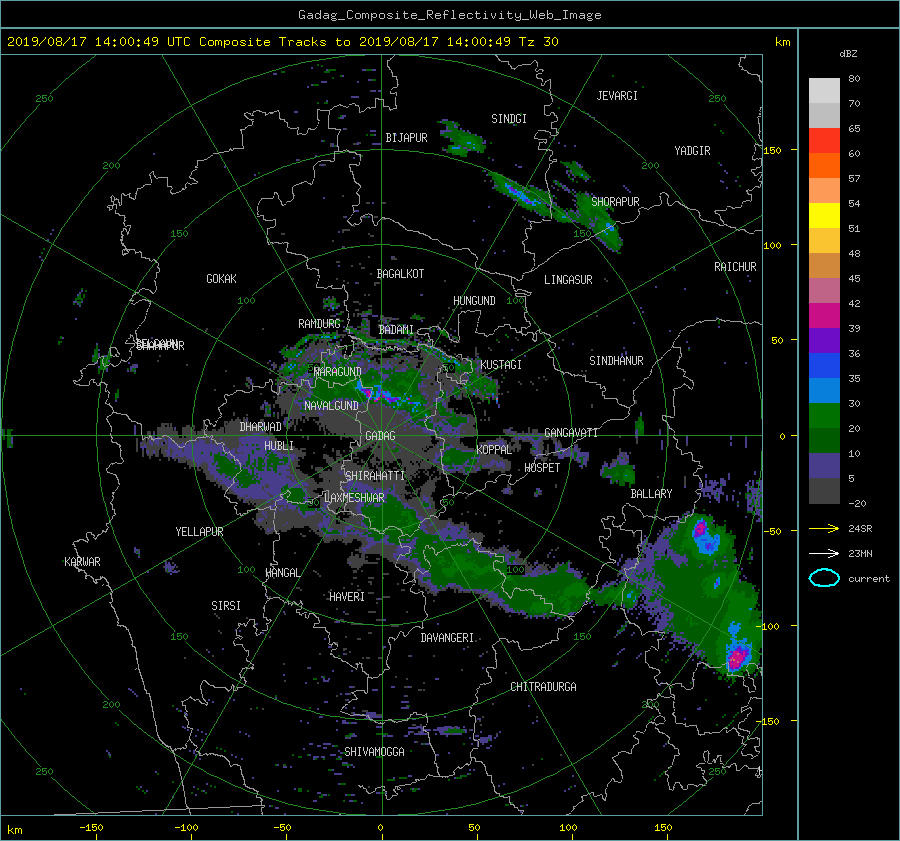Click the SINDGI city label
This screenshot has height=841, width=900.
509,119
